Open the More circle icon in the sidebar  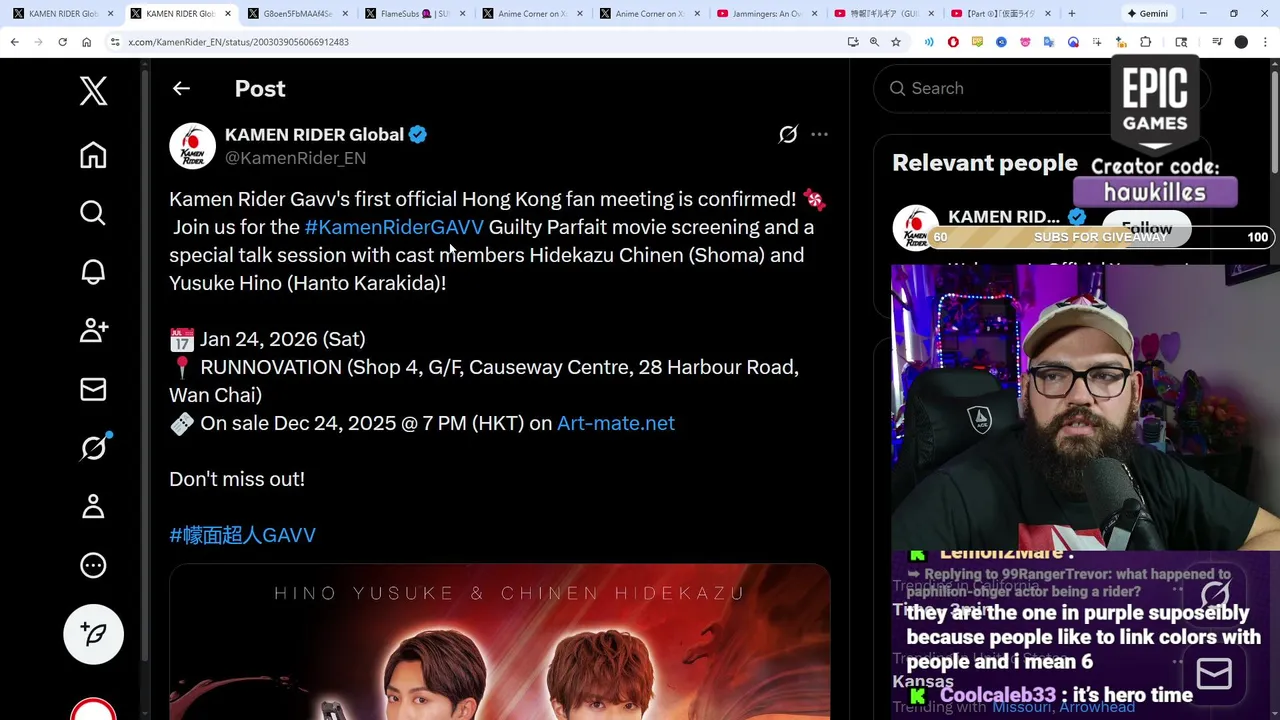tap(93, 565)
